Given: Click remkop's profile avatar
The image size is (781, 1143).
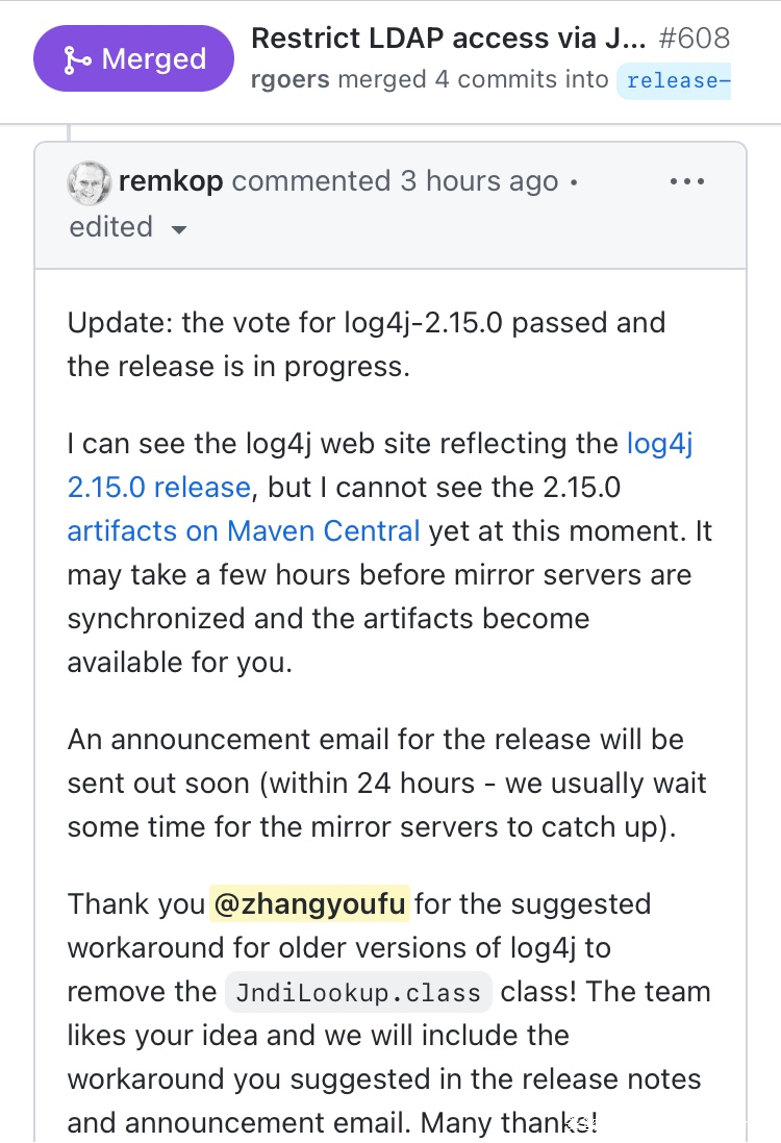Looking at the screenshot, I should (89, 182).
